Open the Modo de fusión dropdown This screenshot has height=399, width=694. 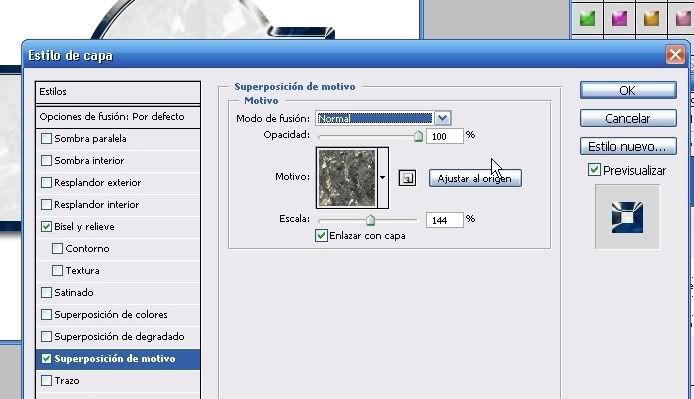pyautogui.click(x=442, y=118)
